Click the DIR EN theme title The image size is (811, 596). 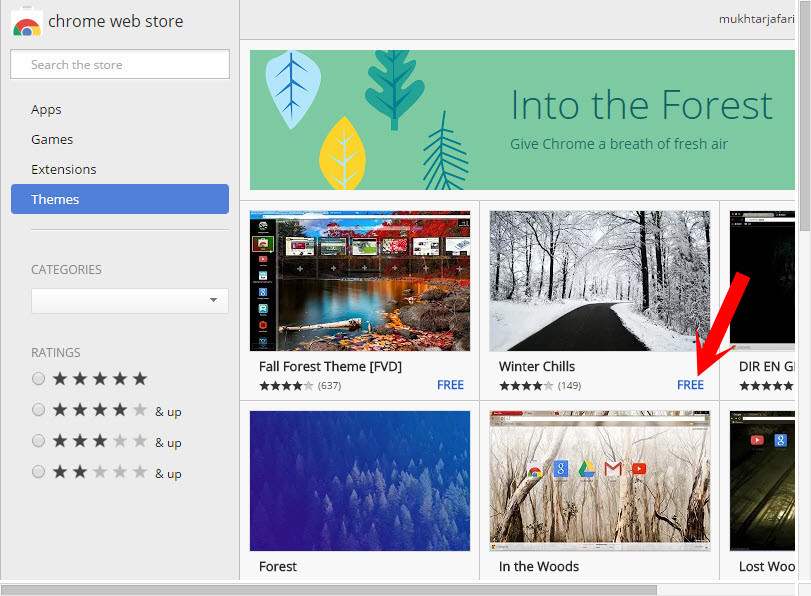(767, 366)
